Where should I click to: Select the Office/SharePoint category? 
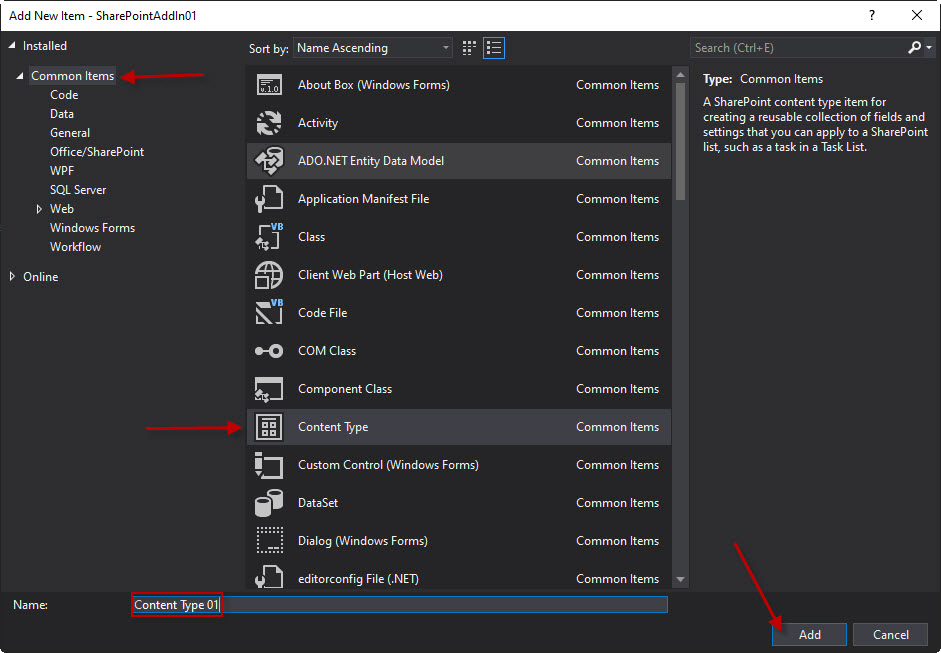[97, 152]
